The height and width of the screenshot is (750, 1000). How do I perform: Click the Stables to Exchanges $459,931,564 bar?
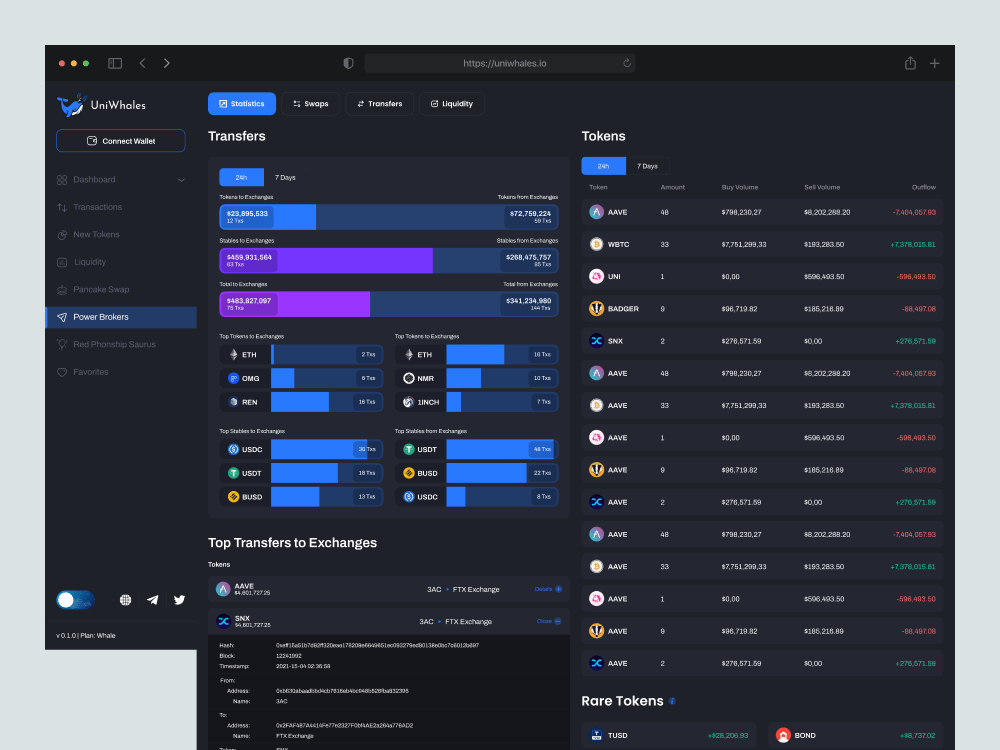click(326, 260)
